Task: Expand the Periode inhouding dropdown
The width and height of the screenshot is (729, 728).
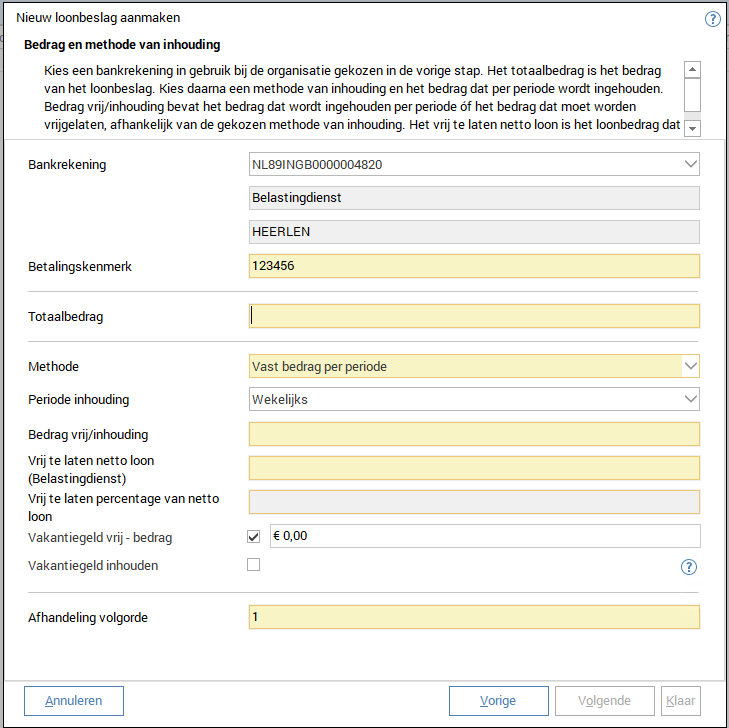Action: click(690, 399)
